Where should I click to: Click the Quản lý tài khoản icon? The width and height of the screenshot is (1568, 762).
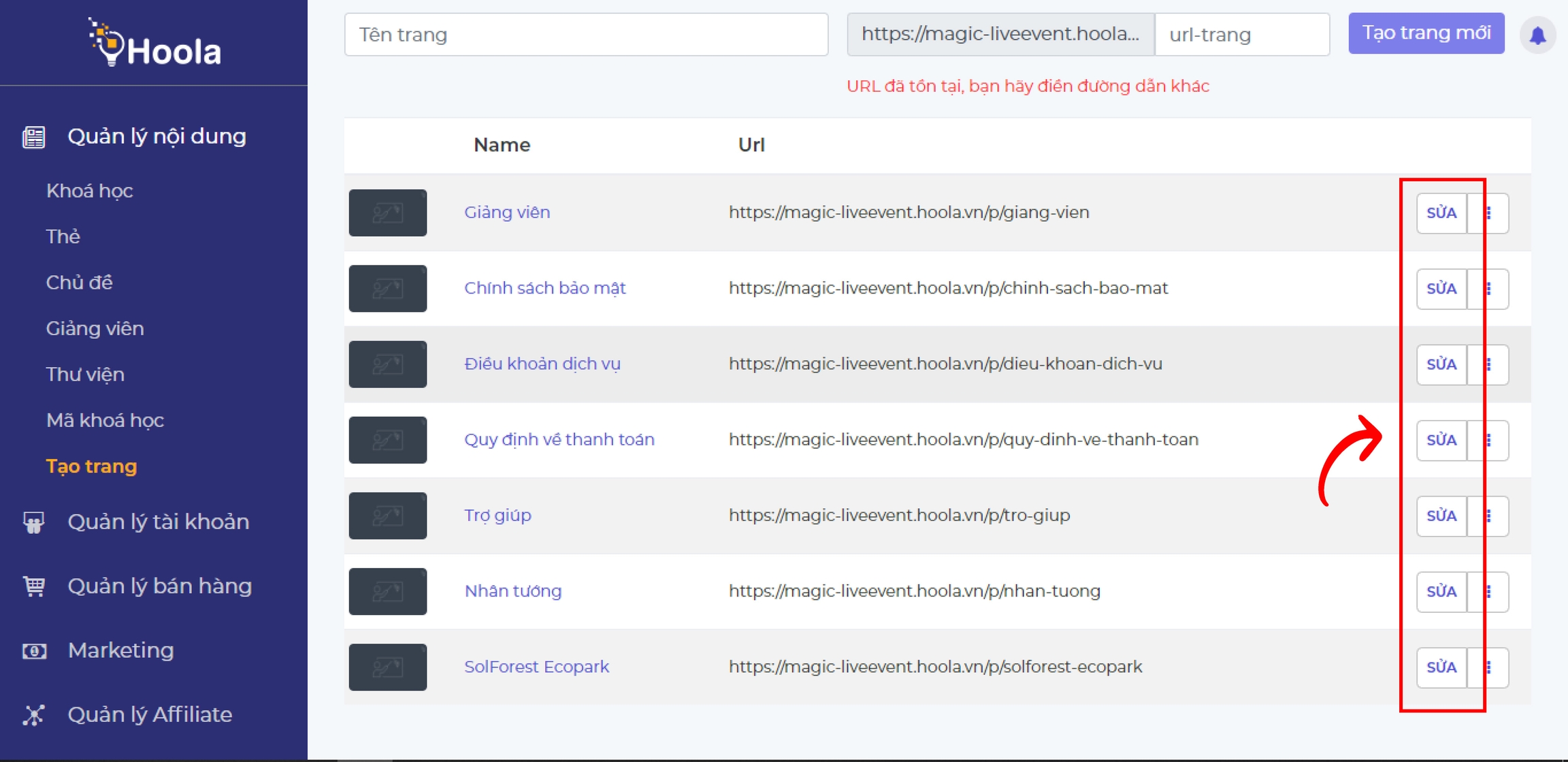click(34, 522)
